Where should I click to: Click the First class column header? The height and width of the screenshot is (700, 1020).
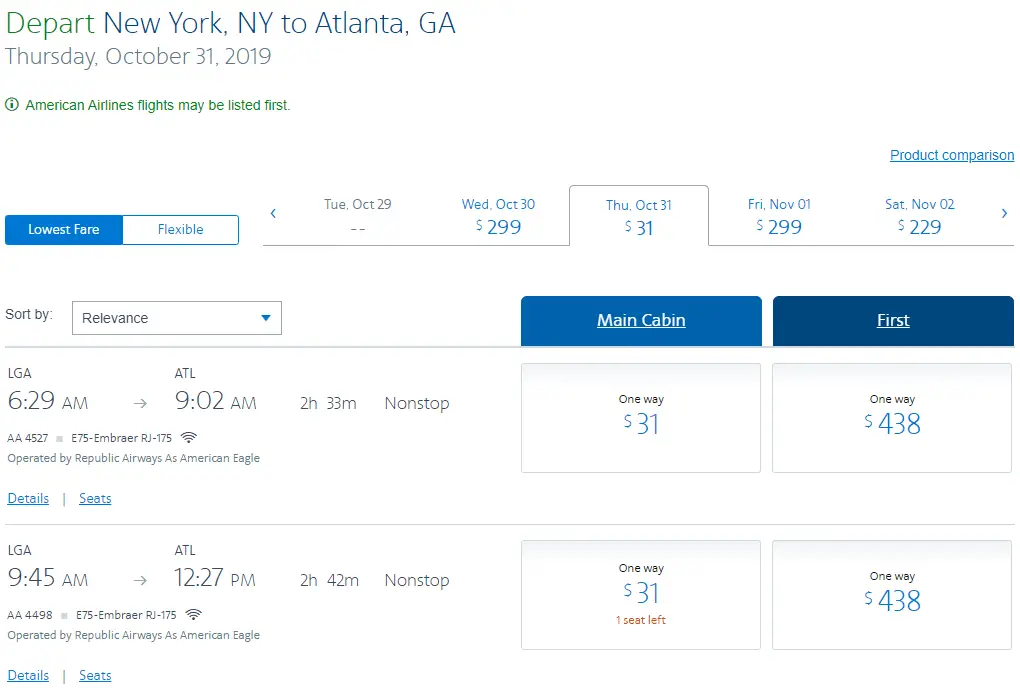pyautogui.click(x=893, y=320)
